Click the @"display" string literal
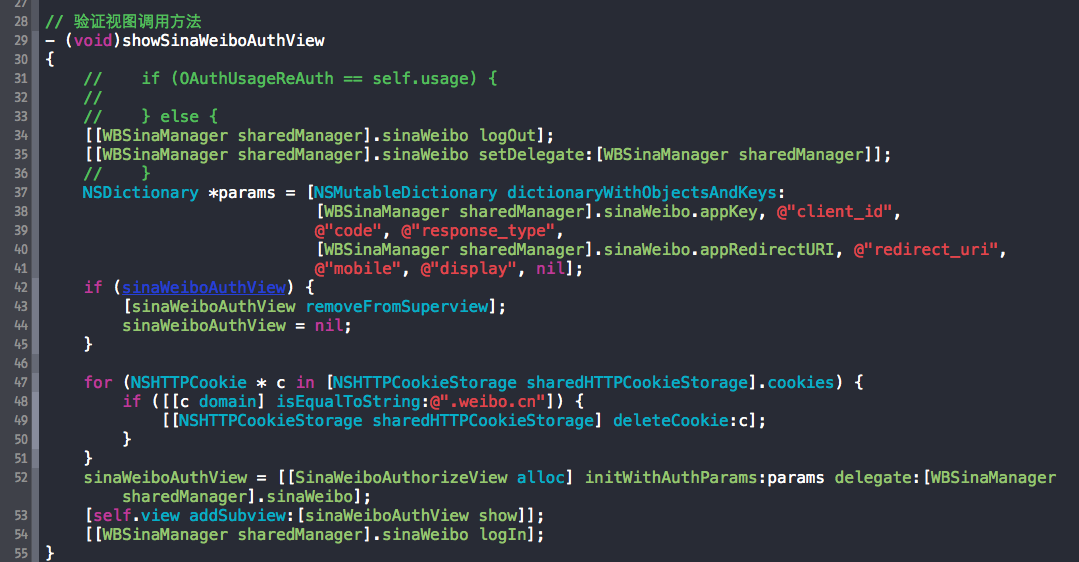 pyautogui.click(x=469, y=268)
